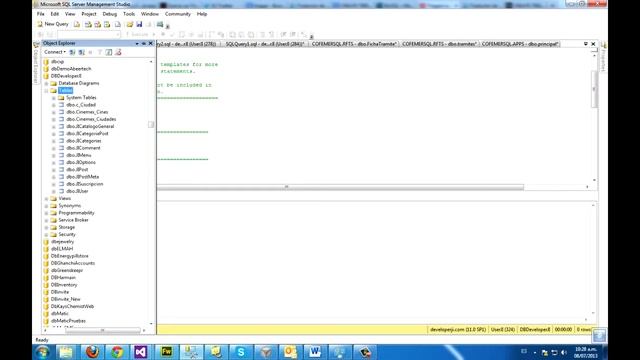The height and width of the screenshot is (360, 640).
Task: Open the File menu
Action: [40, 14]
